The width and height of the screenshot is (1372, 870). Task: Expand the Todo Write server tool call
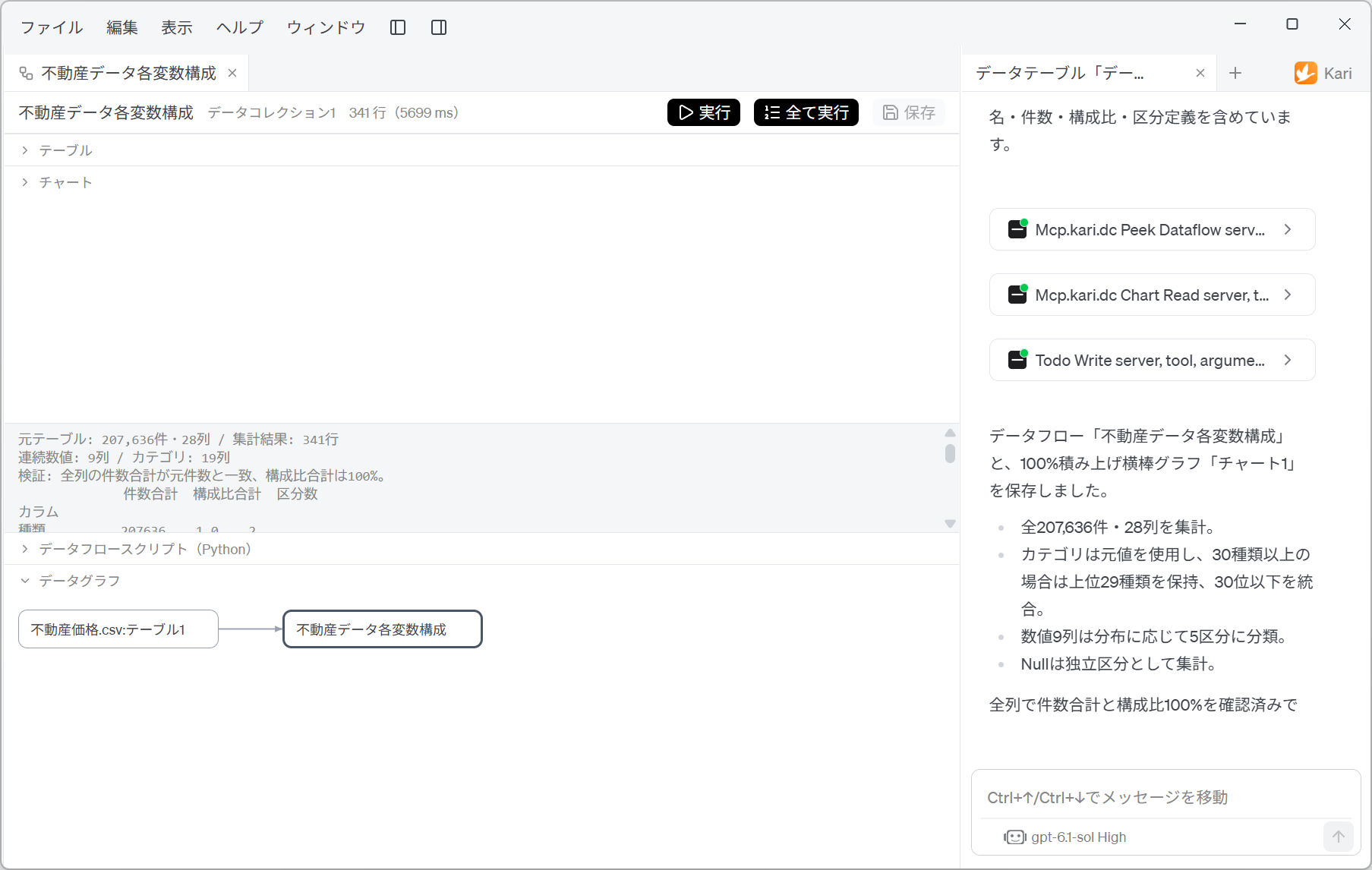1288,360
